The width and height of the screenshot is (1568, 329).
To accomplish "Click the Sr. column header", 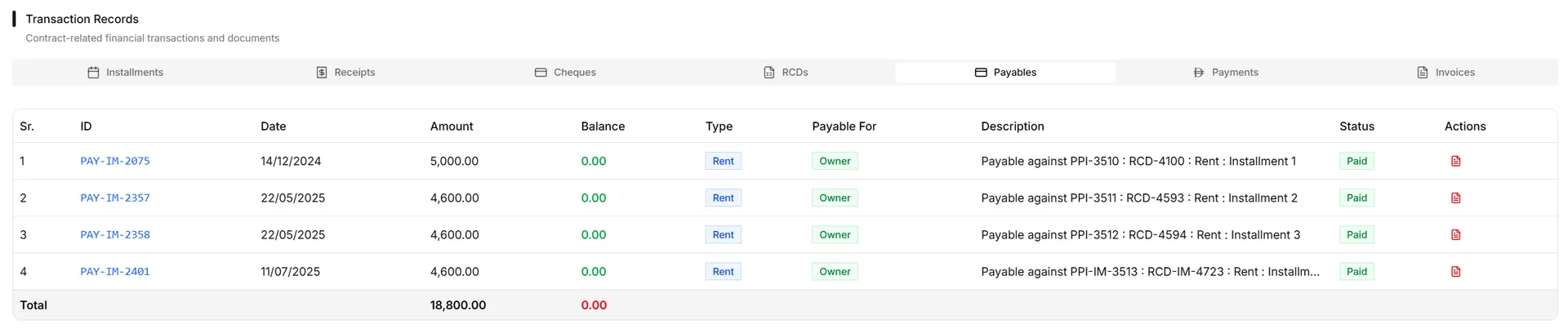I will pyautogui.click(x=27, y=126).
